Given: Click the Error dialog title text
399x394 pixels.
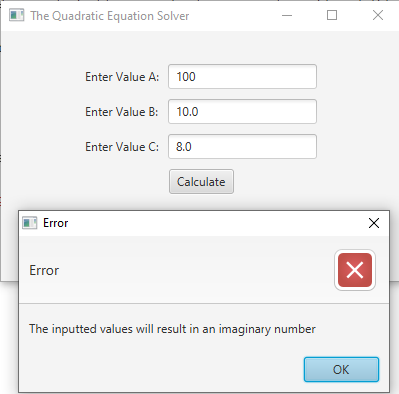Looking at the screenshot, I should pyautogui.click(x=55, y=223).
